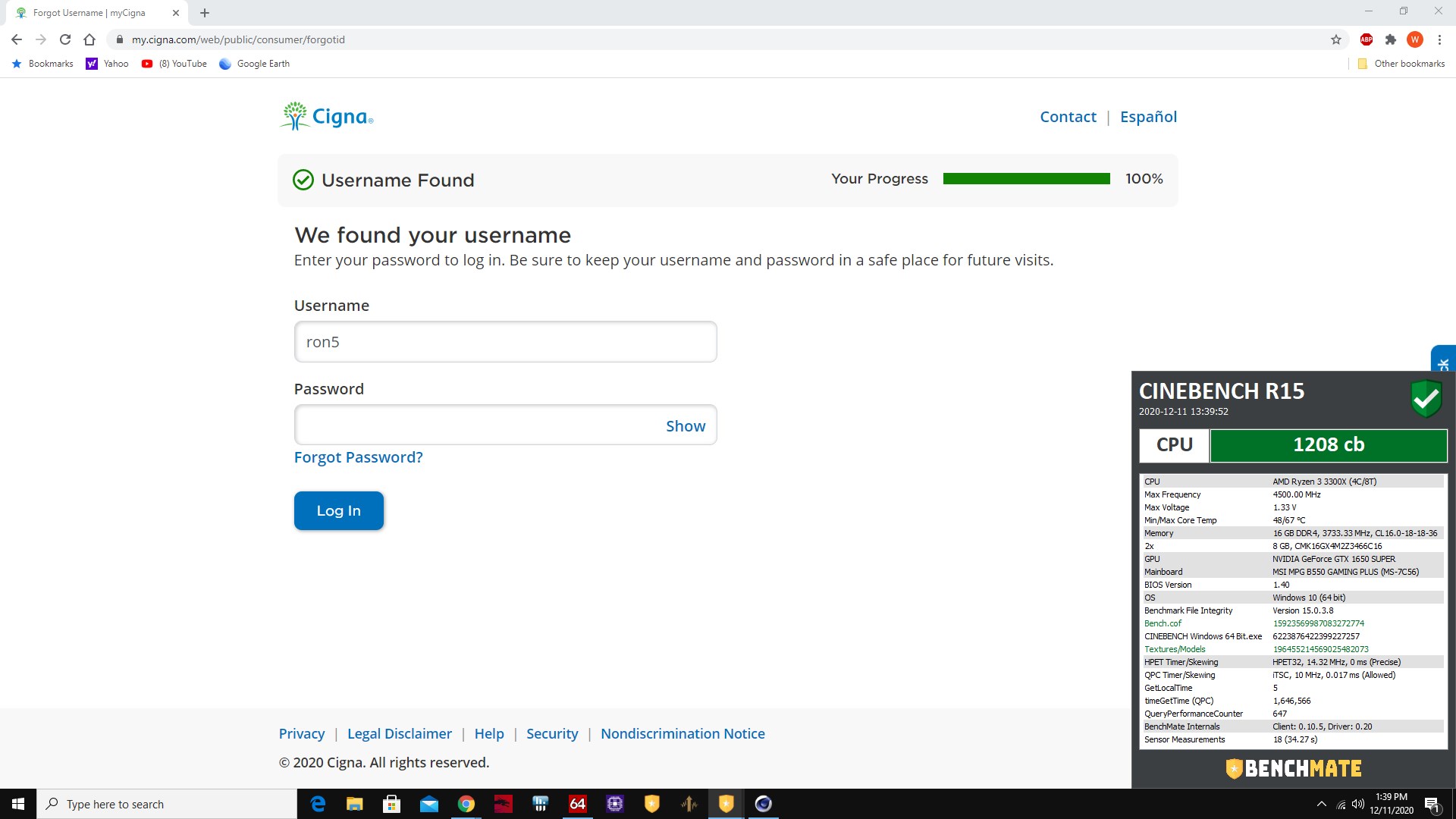
Task: Open the Bookmarks folder in the bookmarks bar
Action: coord(42,64)
